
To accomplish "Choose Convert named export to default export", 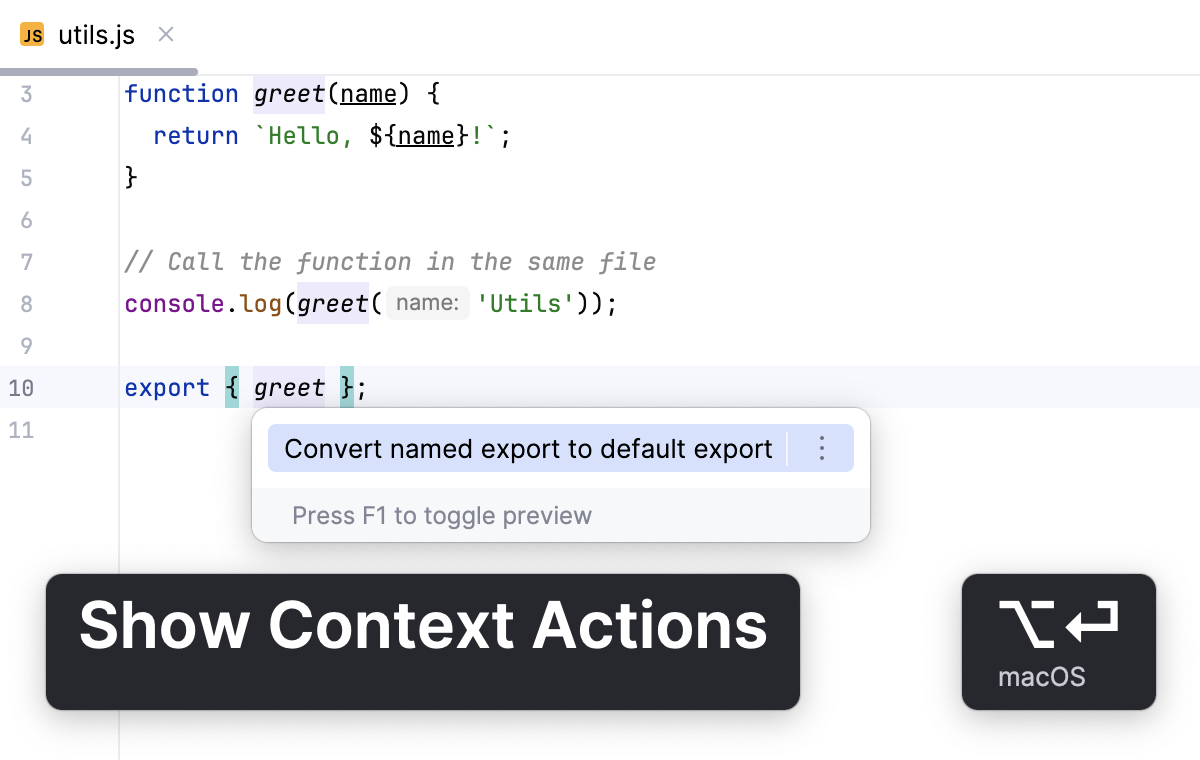I will 528,448.
